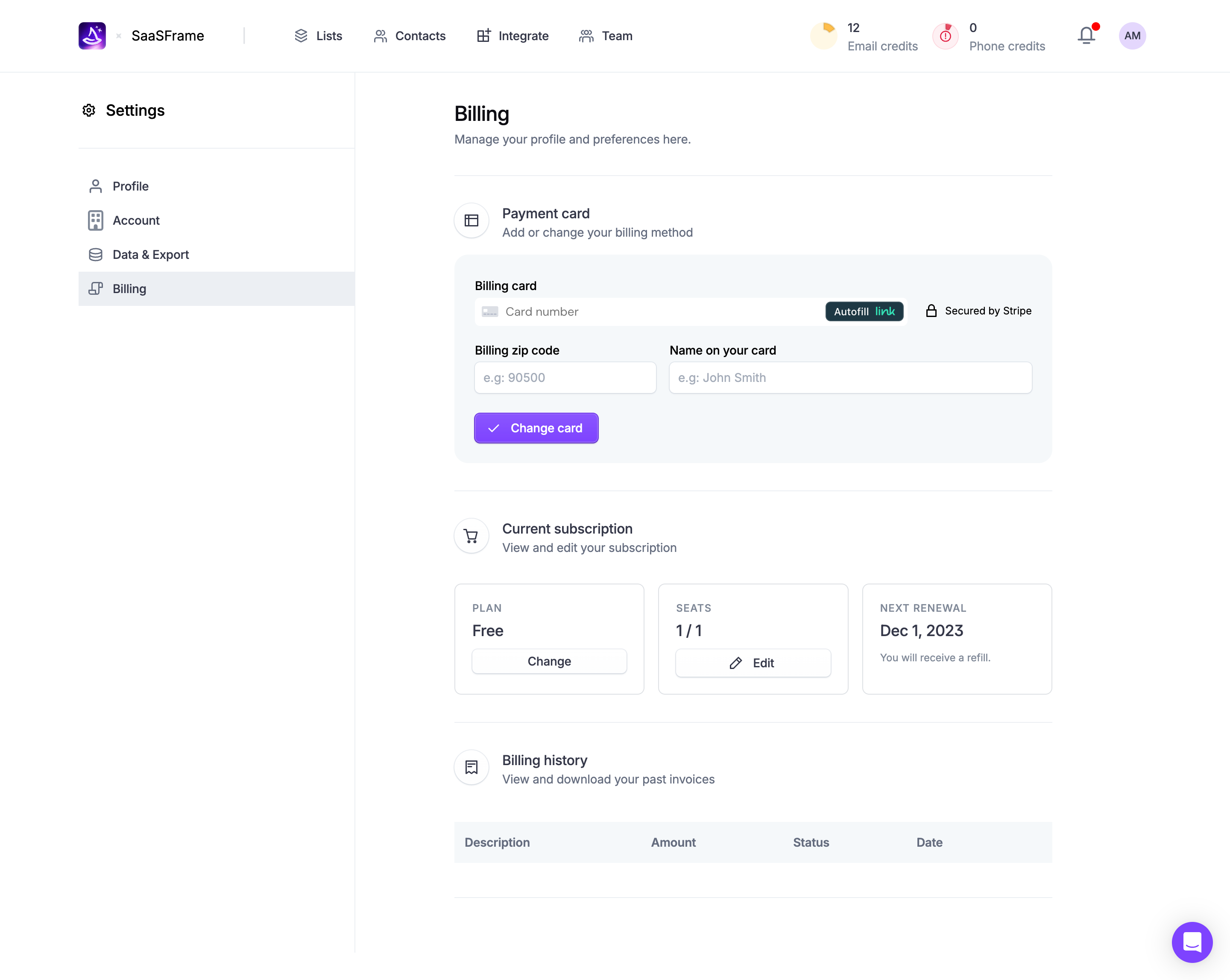1230x980 pixels.
Task: Select Account in settings sidebar
Action: [x=217, y=220]
